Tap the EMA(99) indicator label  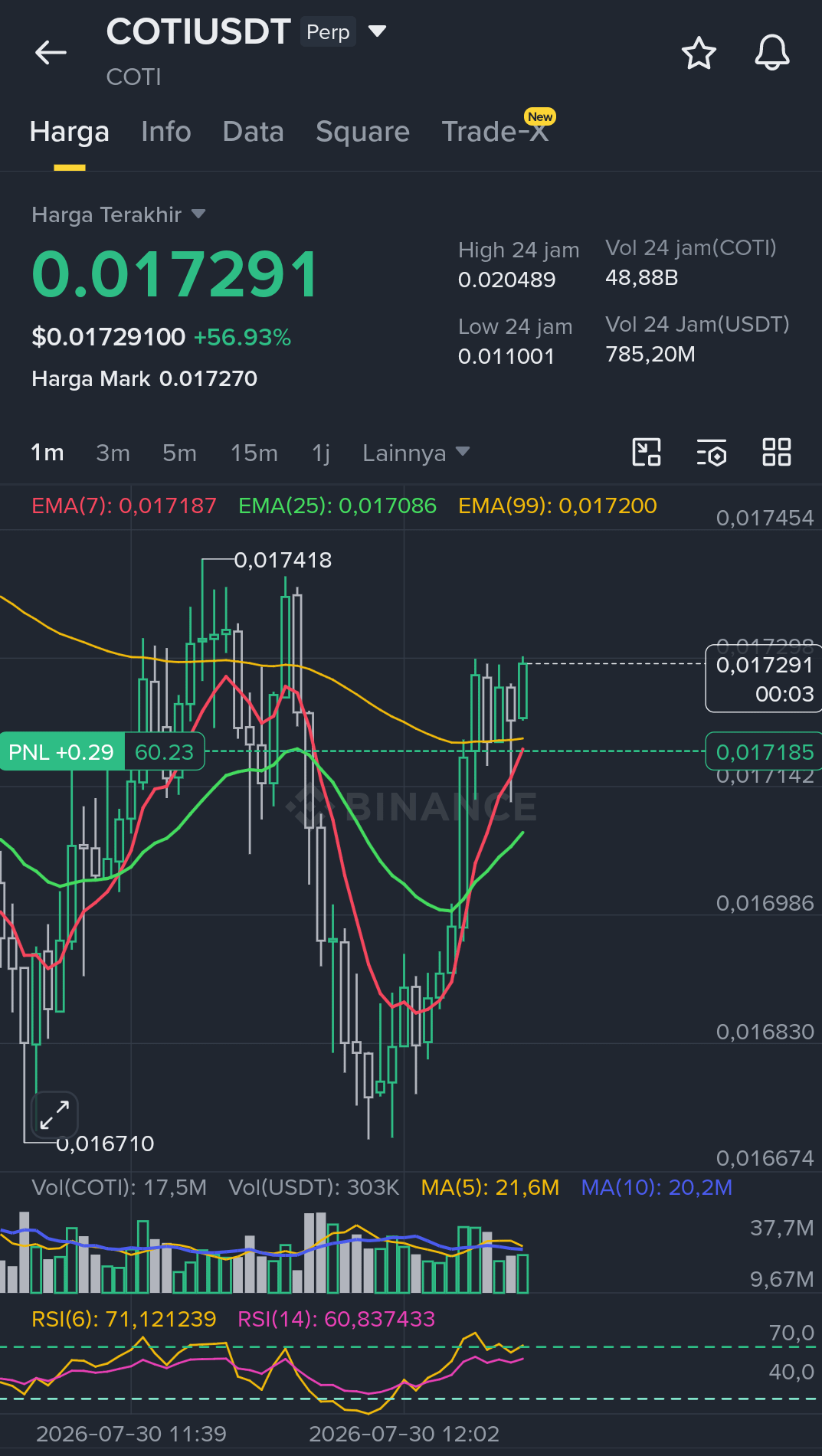pyautogui.click(x=558, y=506)
